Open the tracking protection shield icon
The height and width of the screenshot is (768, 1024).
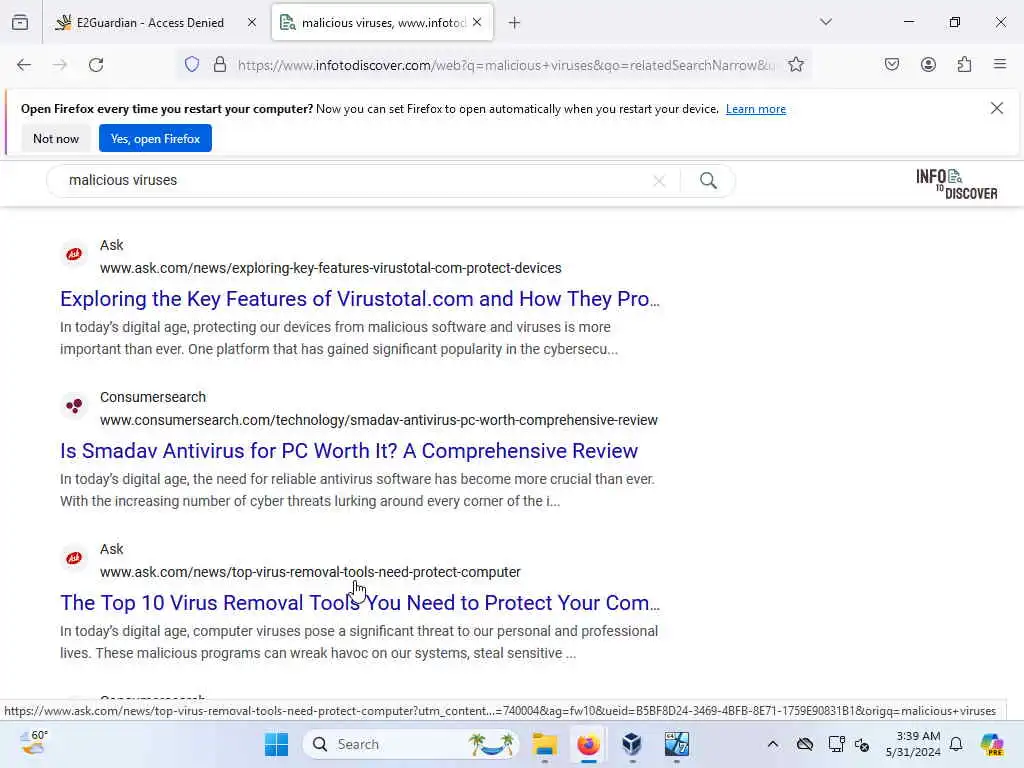(192, 65)
